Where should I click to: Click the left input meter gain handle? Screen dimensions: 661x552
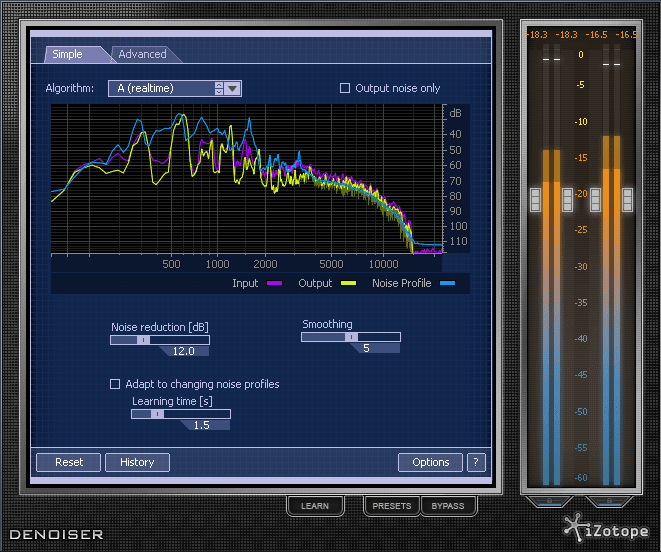pyautogui.click(x=535, y=199)
